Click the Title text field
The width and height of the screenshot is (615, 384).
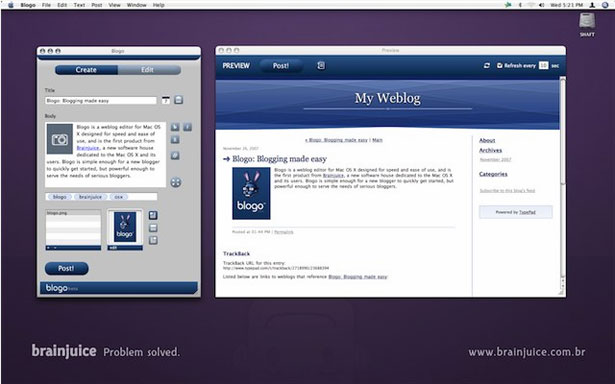(x=101, y=101)
